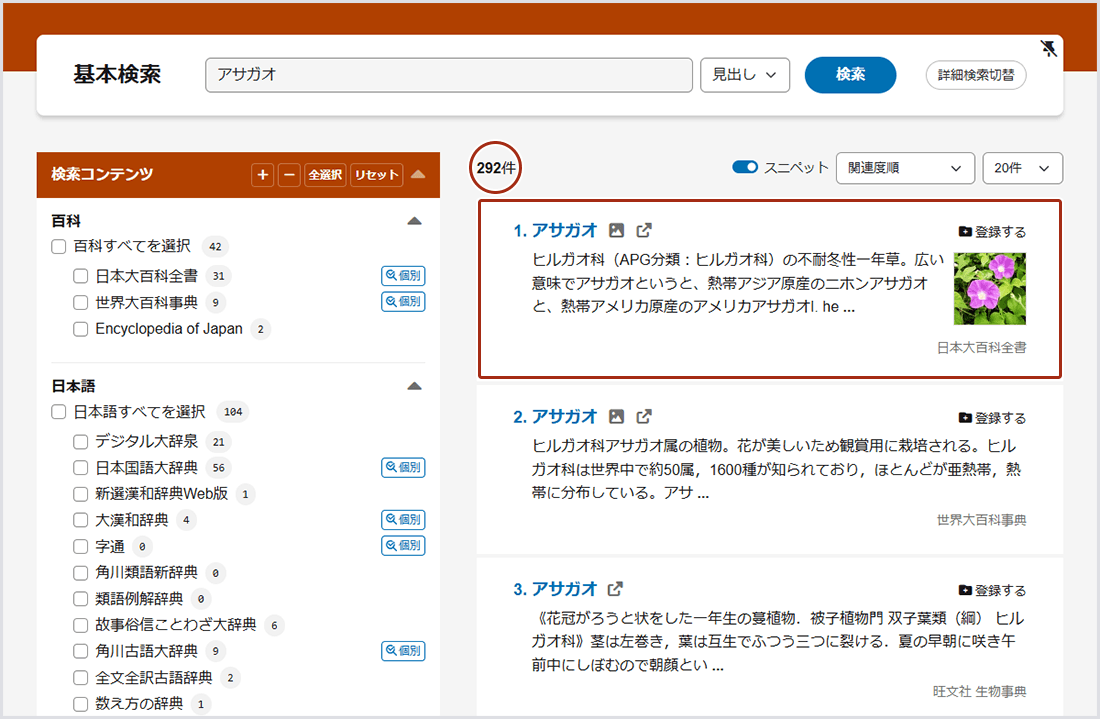Check 角川古語大辞典 checkbox
The width and height of the screenshot is (1100, 719).
tap(81, 652)
